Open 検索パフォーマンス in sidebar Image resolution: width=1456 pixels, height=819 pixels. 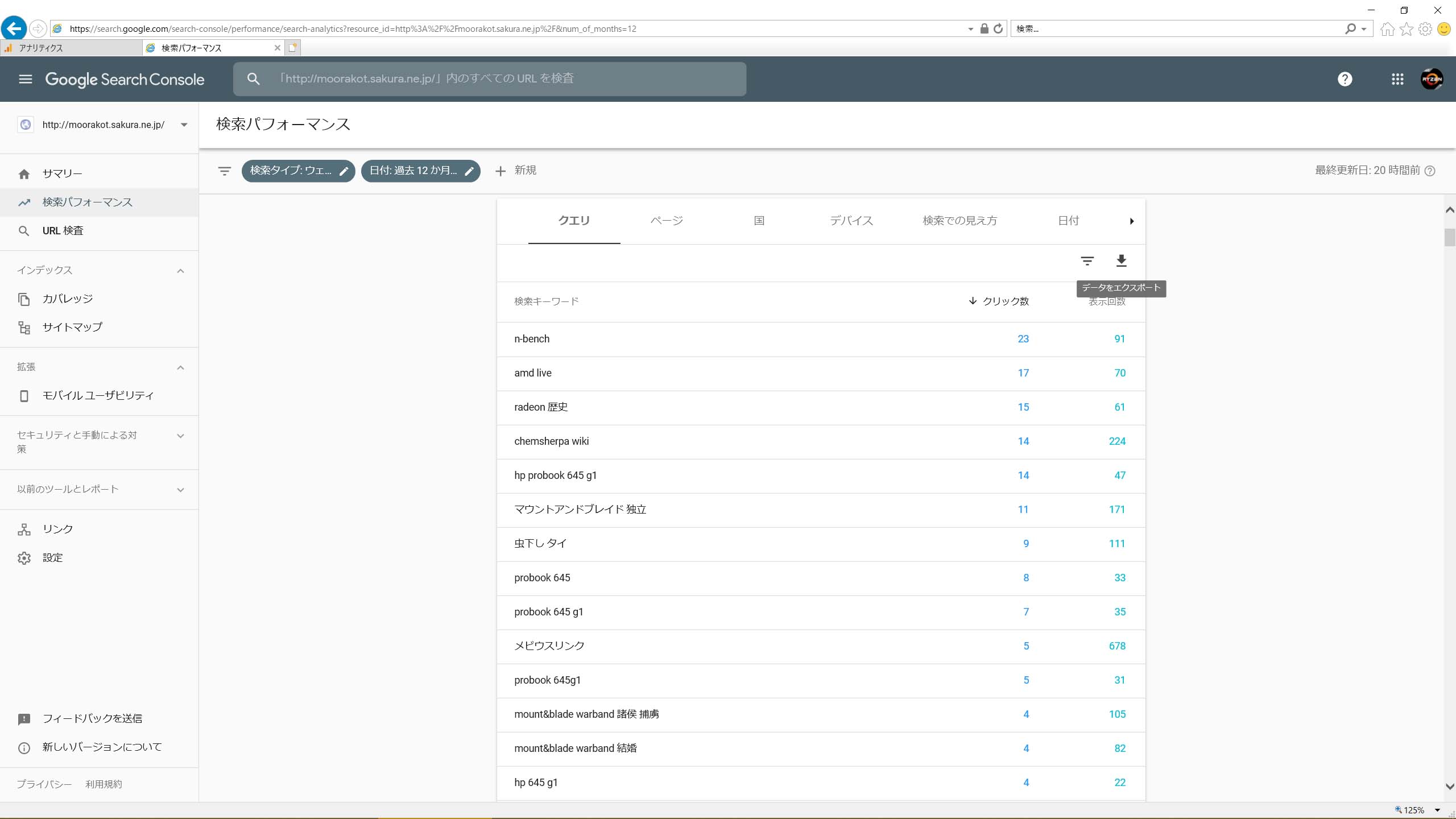[99, 202]
